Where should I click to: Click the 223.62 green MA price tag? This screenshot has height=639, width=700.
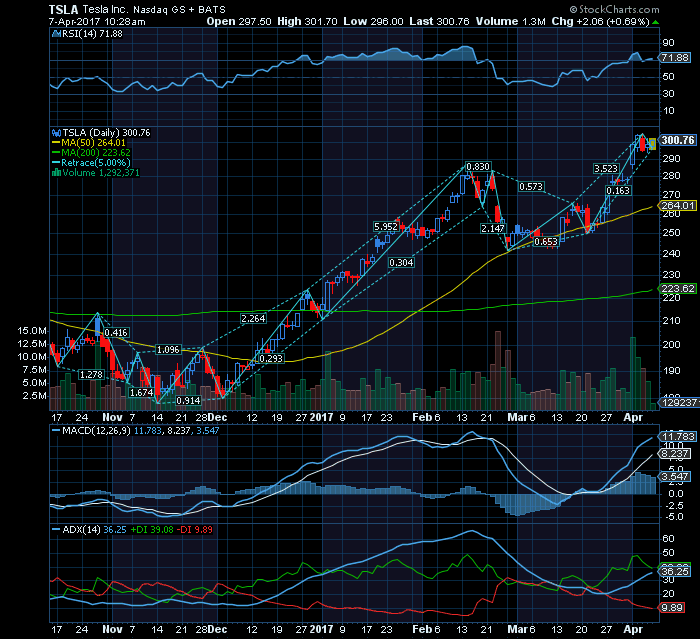click(x=678, y=288)
